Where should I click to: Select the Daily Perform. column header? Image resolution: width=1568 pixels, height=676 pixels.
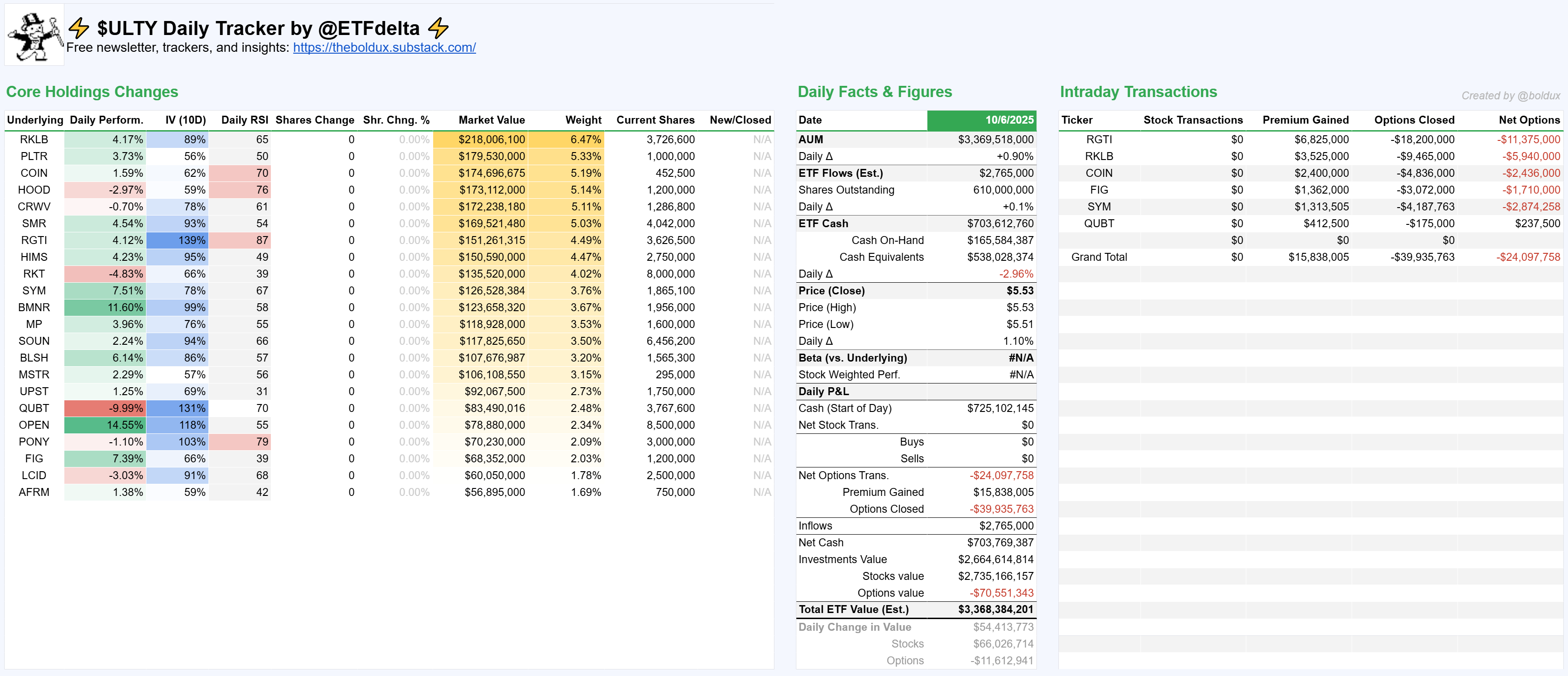pyautogui.click(x=106, y=120)
